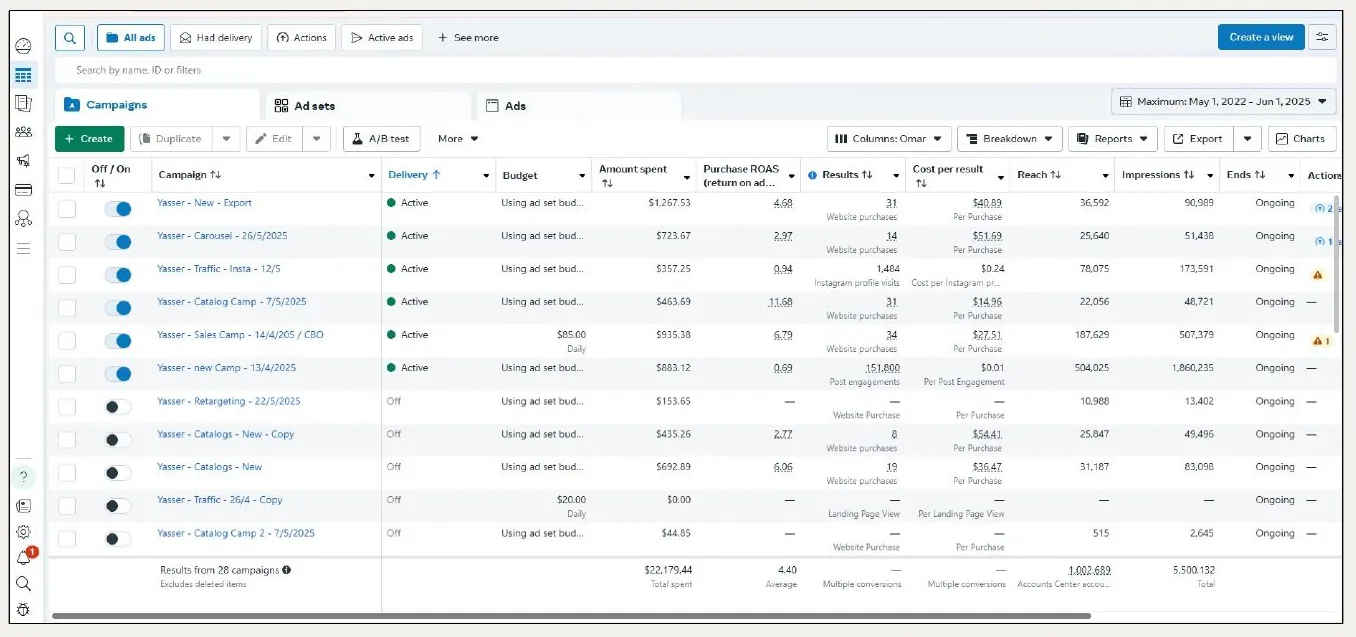This screenshot has width=1356, height=637.
Task: Open the arrow dropdown next to Export
Action: point(1247,139)
